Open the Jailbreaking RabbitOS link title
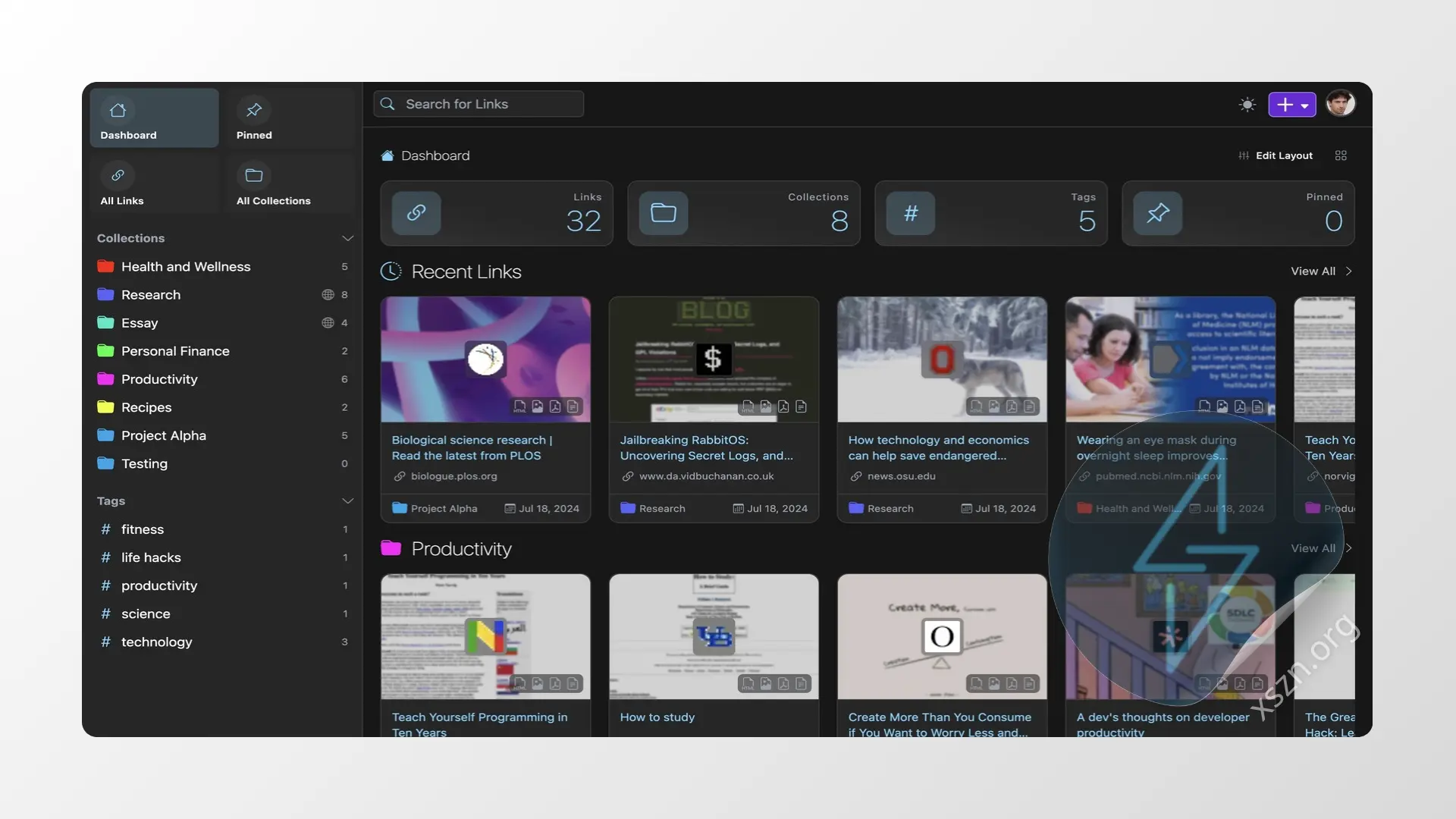Image resolution: width=1456 pixels, height=819 pixels. point(706,447)
